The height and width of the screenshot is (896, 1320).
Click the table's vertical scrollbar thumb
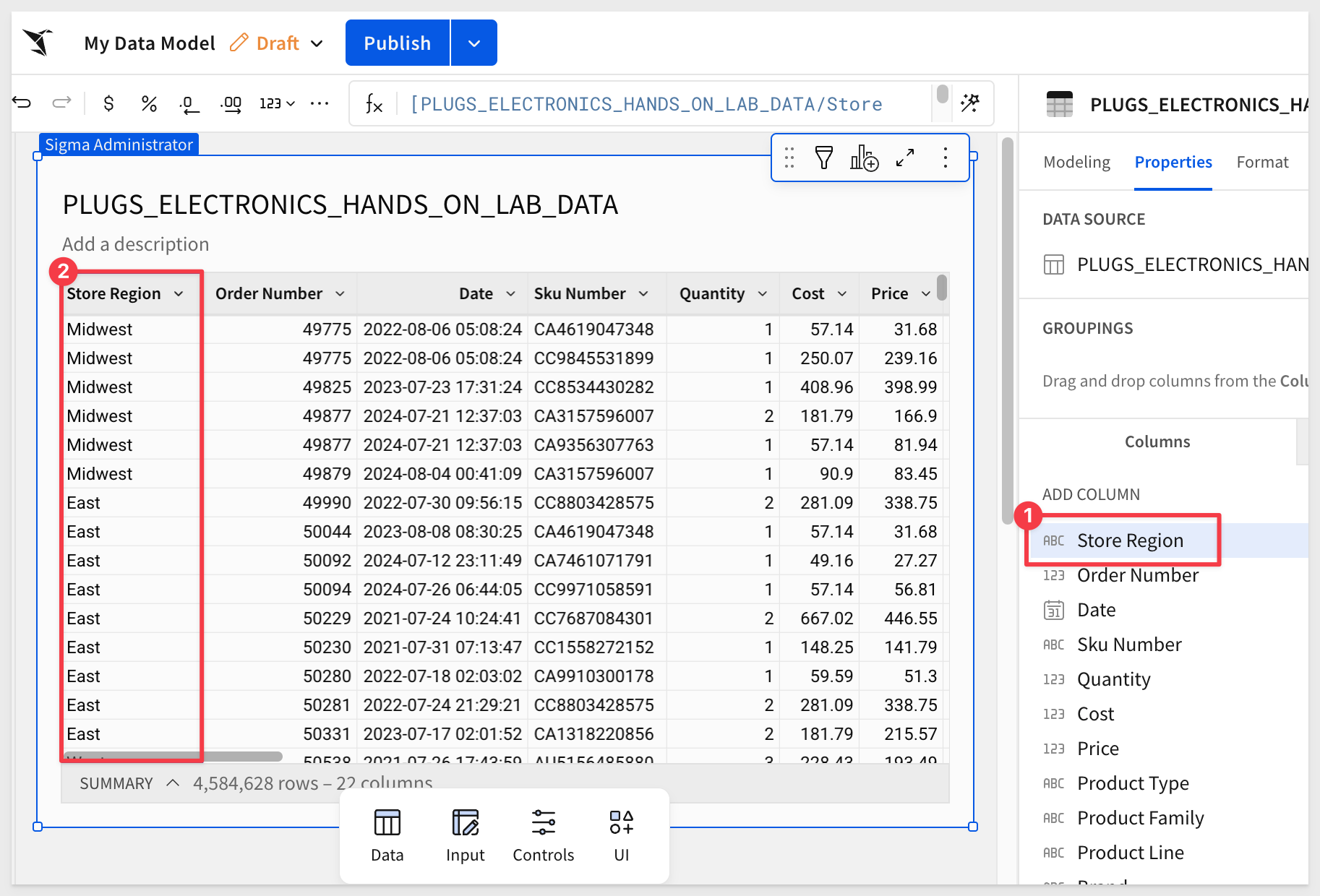(942, 287)
